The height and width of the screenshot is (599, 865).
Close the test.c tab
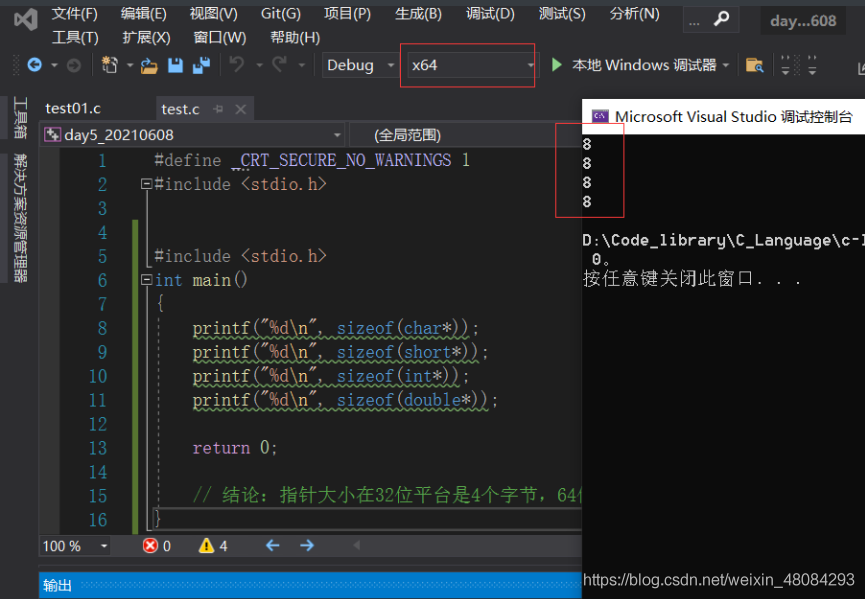click(x=241, y=109)
